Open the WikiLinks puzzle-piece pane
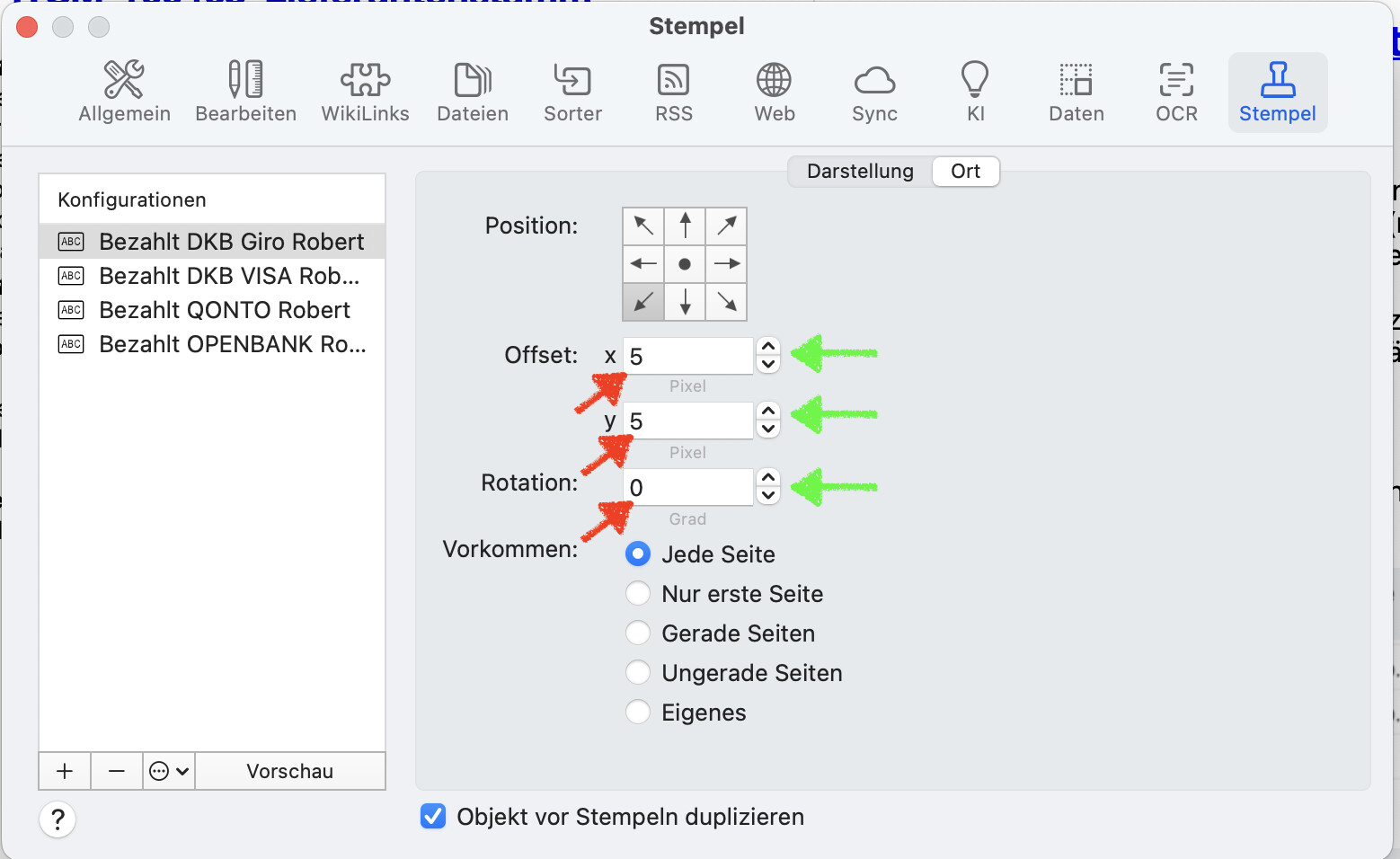Image resolution: width=1400 pixels, height=859 pixels. pos(365,92)
